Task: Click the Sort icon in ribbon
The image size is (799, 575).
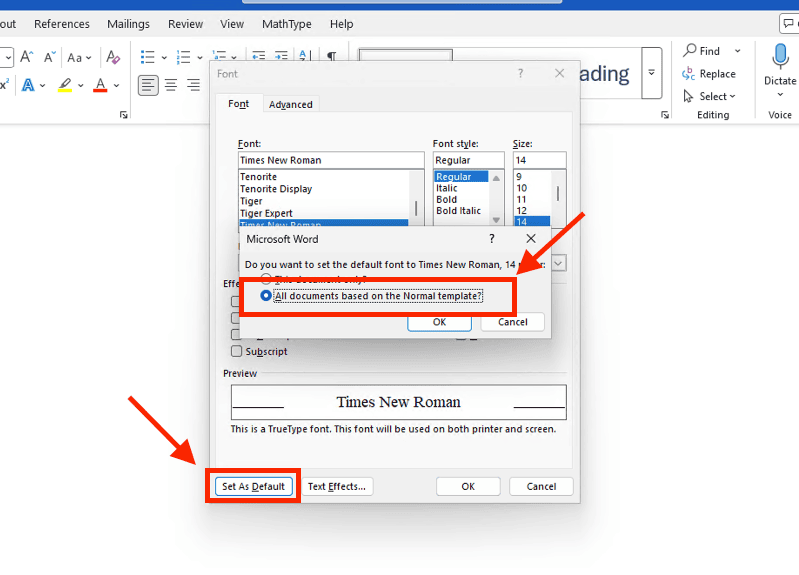Action: [304, 55]
